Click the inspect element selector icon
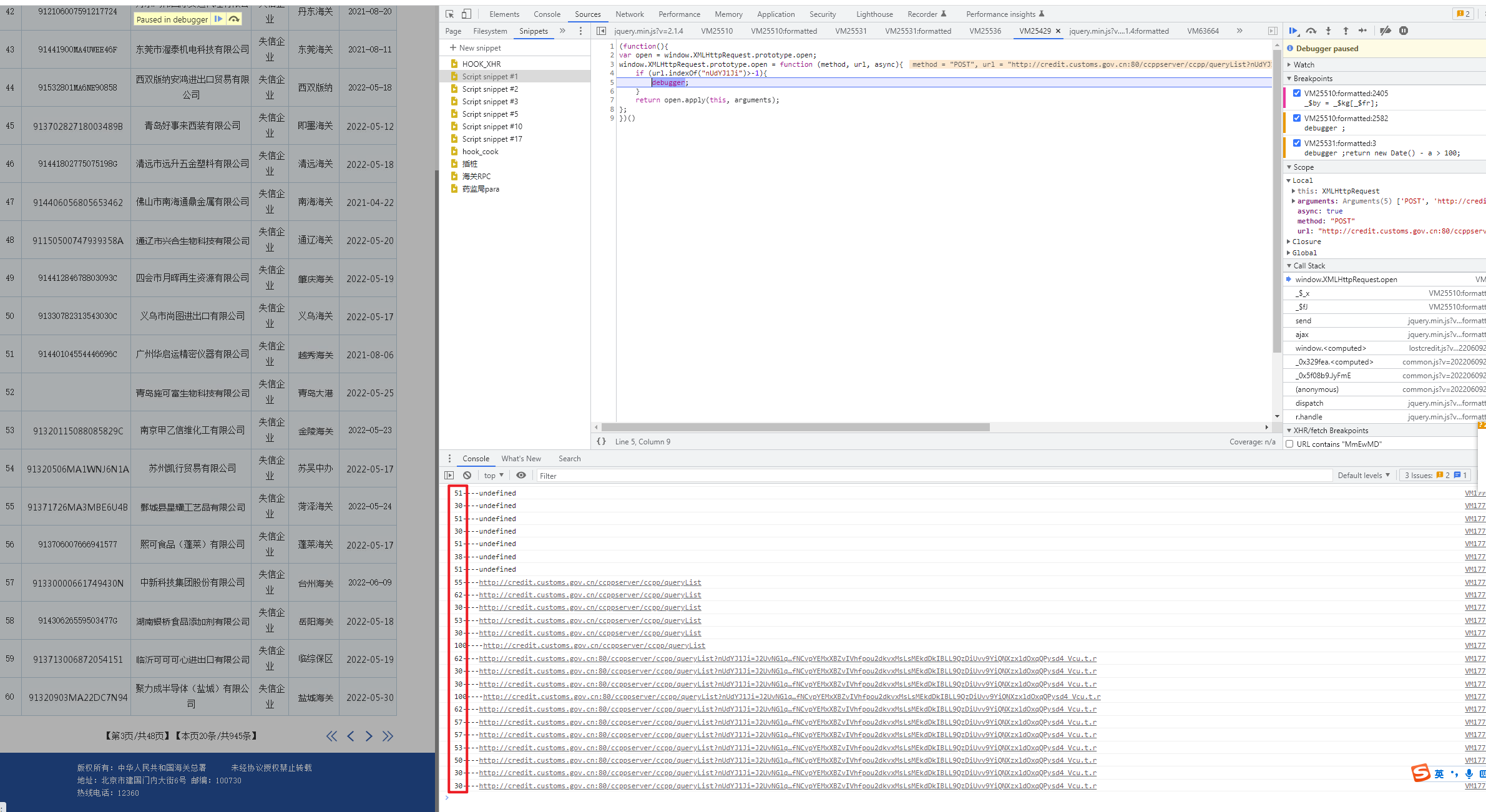The image size is (1486, 812). pos(449,14)
